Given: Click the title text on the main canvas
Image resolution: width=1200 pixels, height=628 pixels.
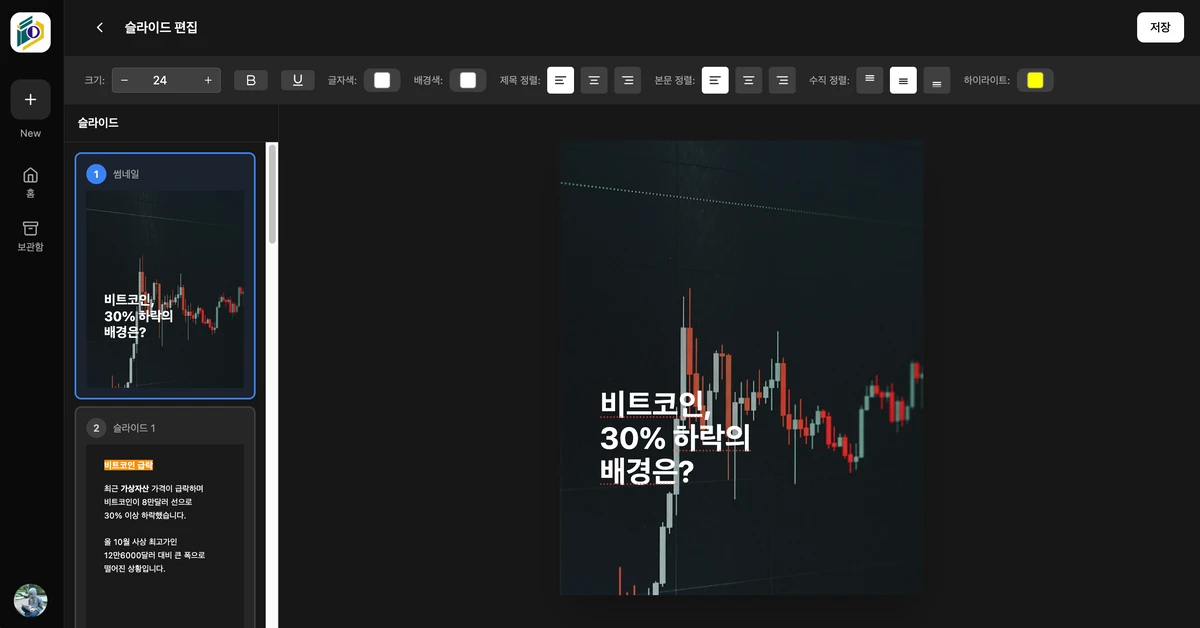Looking at the screenshot, I should point(675,437).
